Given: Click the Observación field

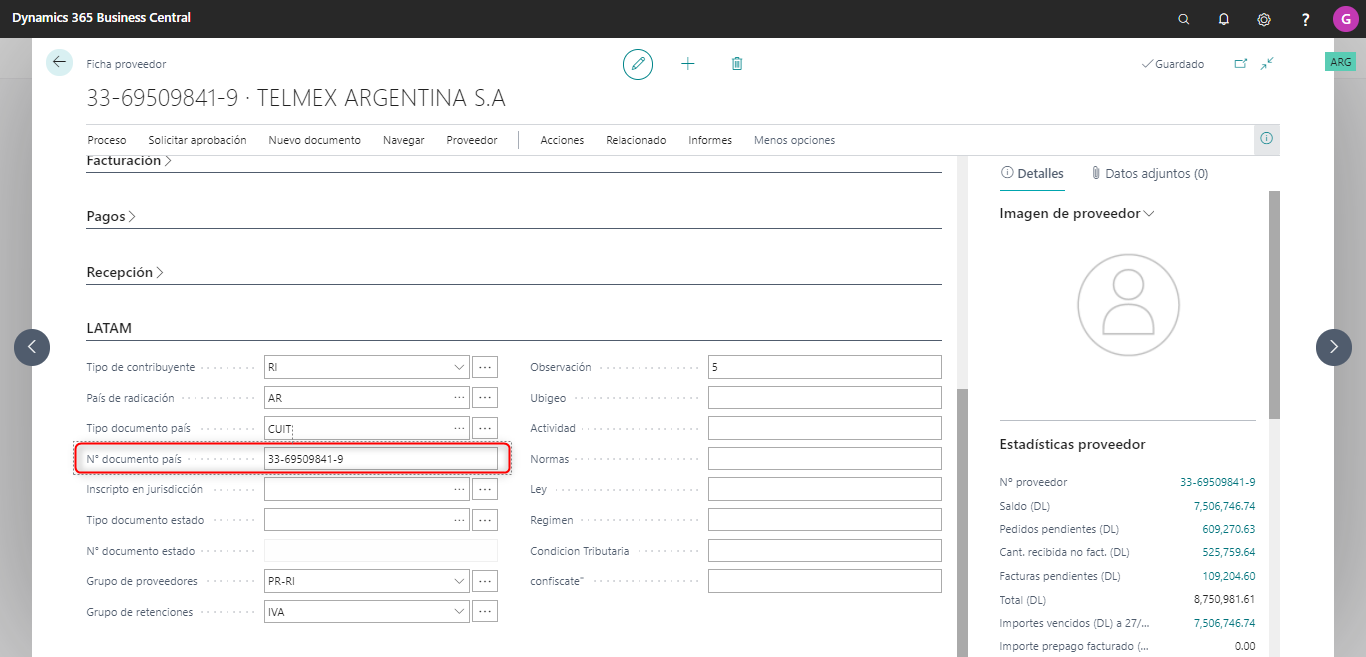Looking at the screenshot, I should [x=824, y=367].
